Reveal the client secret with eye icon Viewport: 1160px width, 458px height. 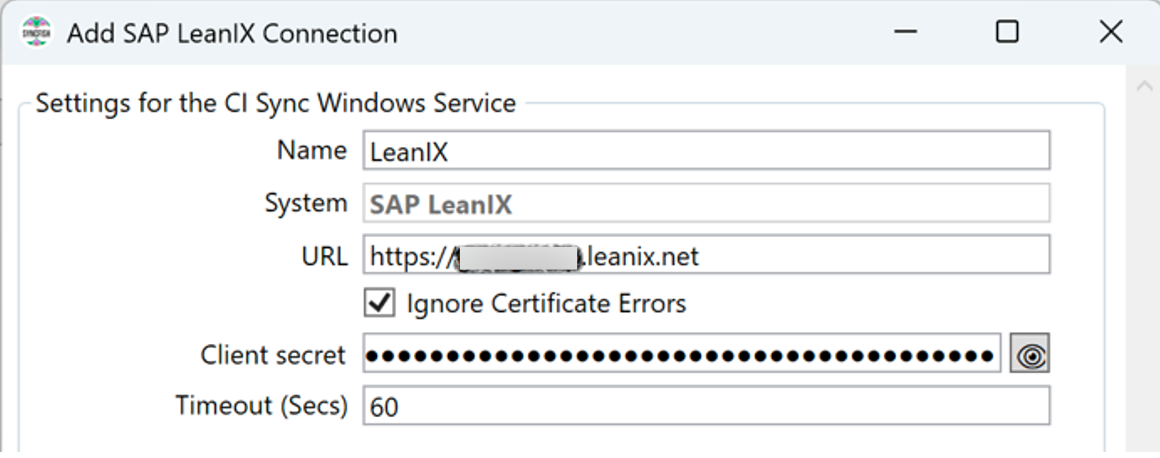pyautogui.click(x=1030, y=353)
